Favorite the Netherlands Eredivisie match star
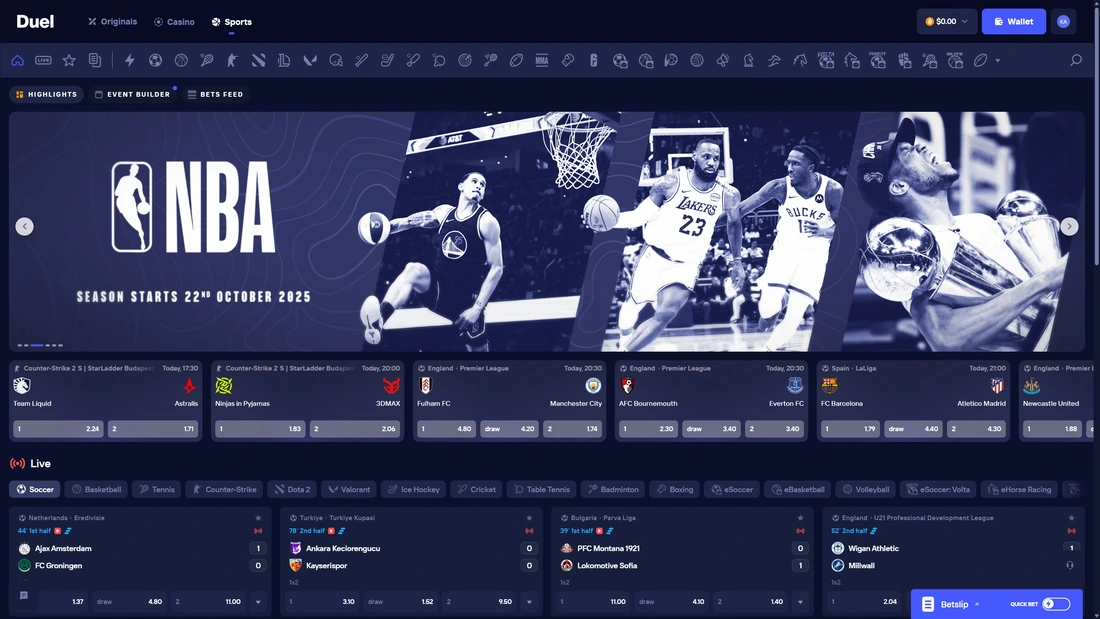1100x619 pixels. pos(258,518)
